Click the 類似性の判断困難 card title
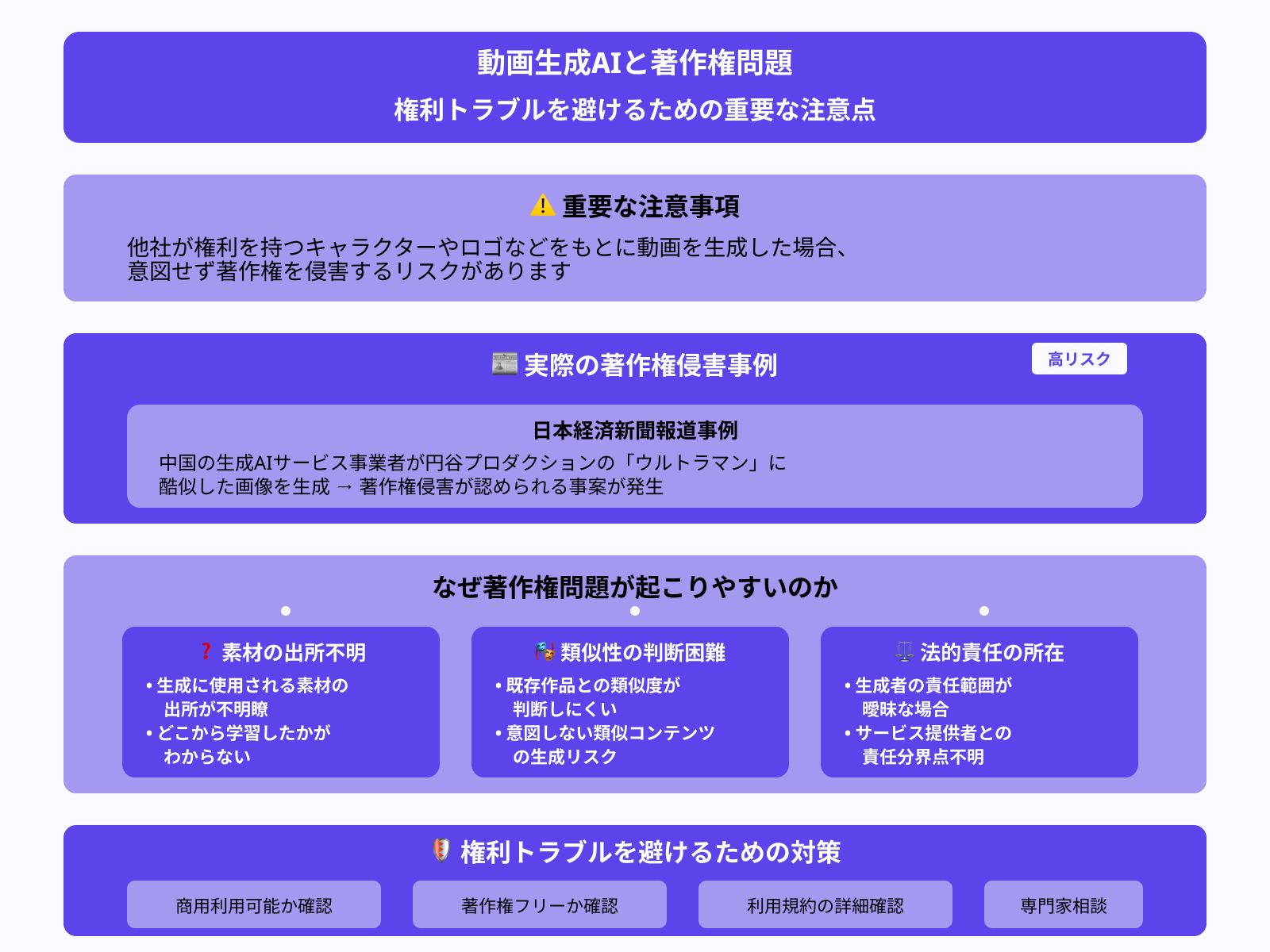 tap(643, 652)
